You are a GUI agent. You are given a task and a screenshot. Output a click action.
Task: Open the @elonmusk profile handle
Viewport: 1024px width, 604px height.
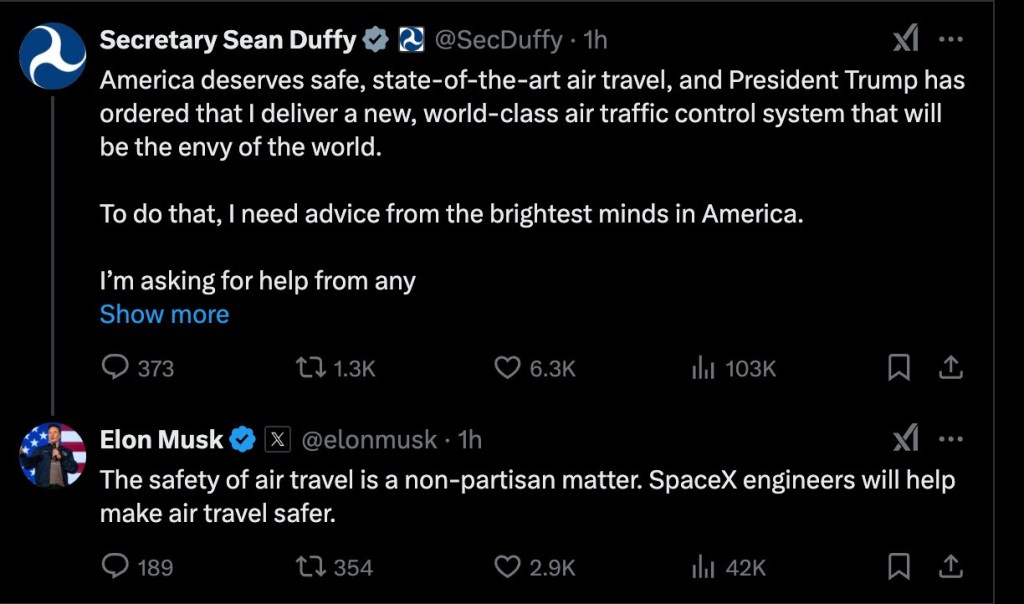tap(370, 439)
